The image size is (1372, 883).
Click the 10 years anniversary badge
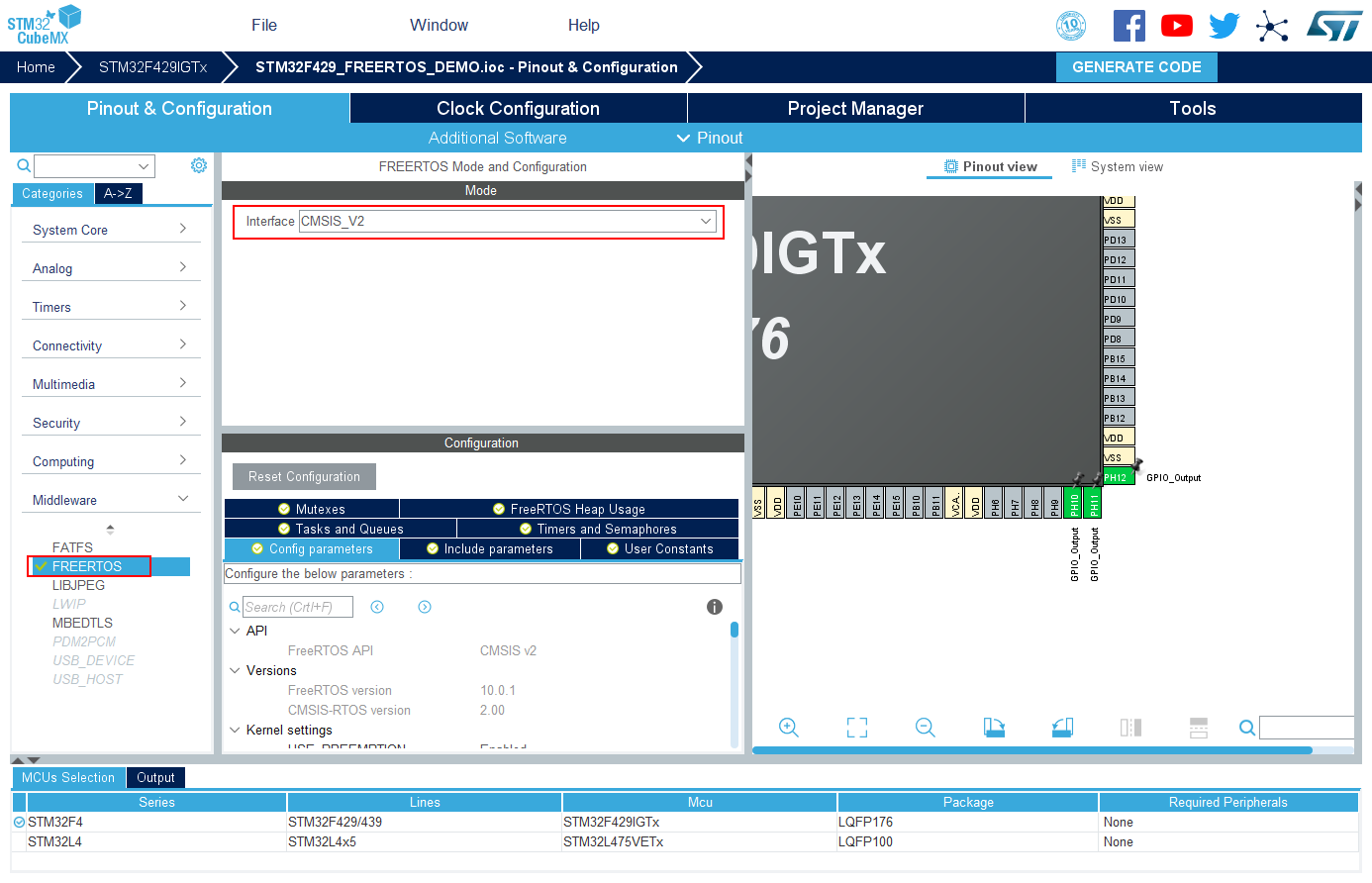(x=1071, y=26)
